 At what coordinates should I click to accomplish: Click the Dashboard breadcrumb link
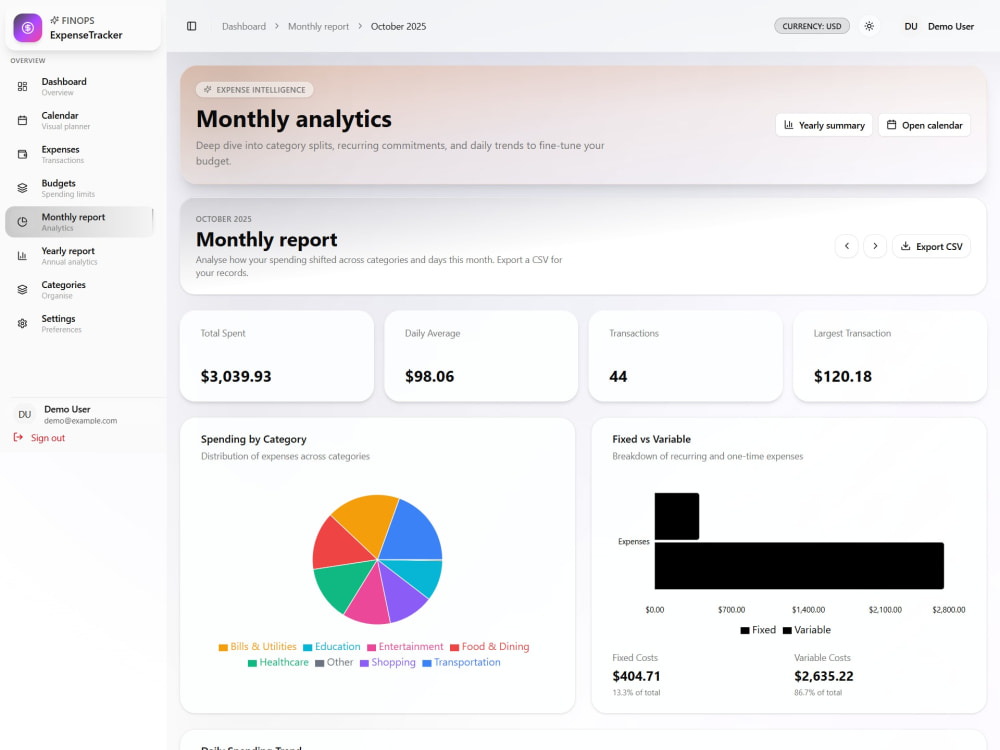coord(244,26)
